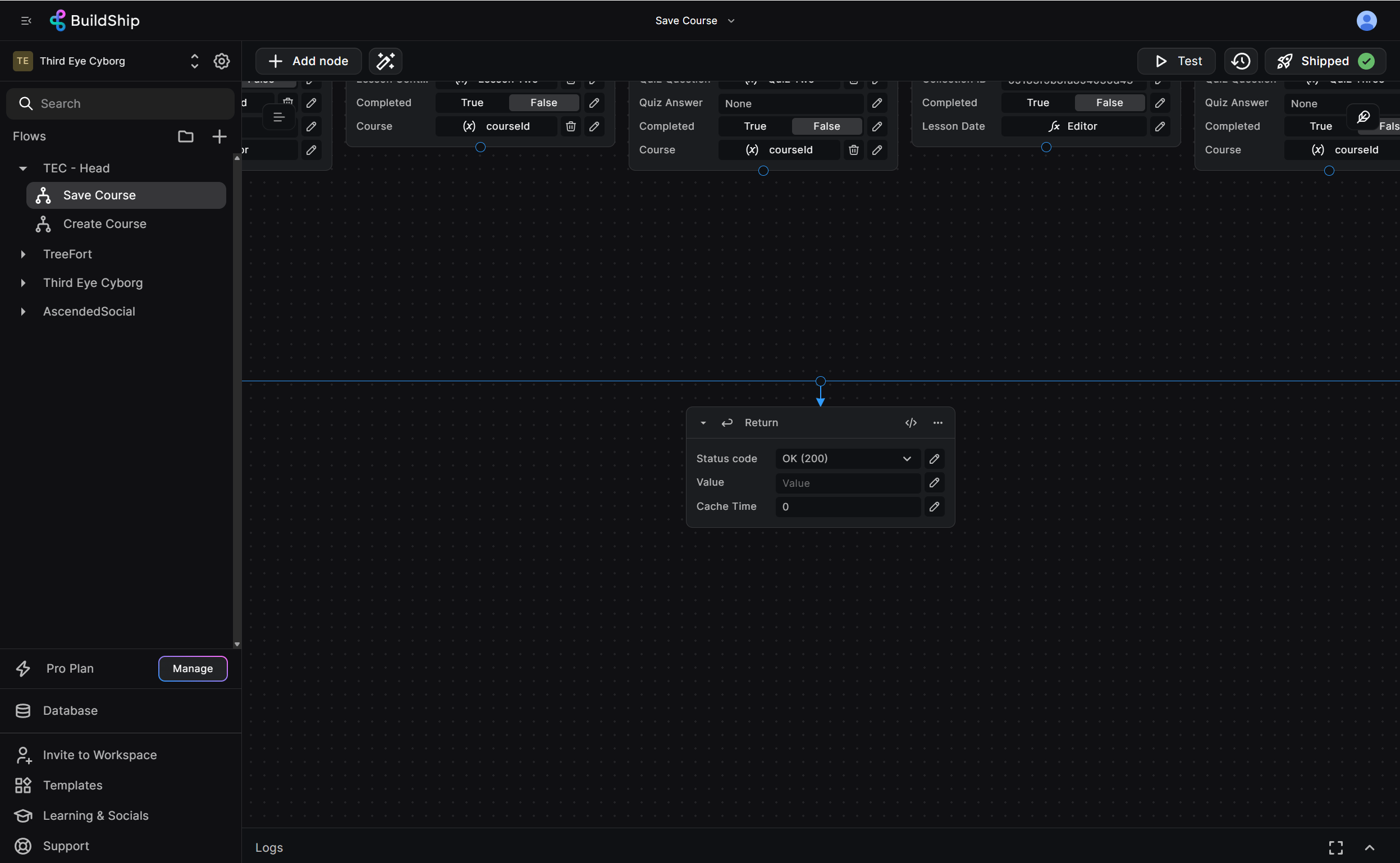Open Return node more options menu
Image resolution: width=1400 pixels, height=863 pixels.
938,423
